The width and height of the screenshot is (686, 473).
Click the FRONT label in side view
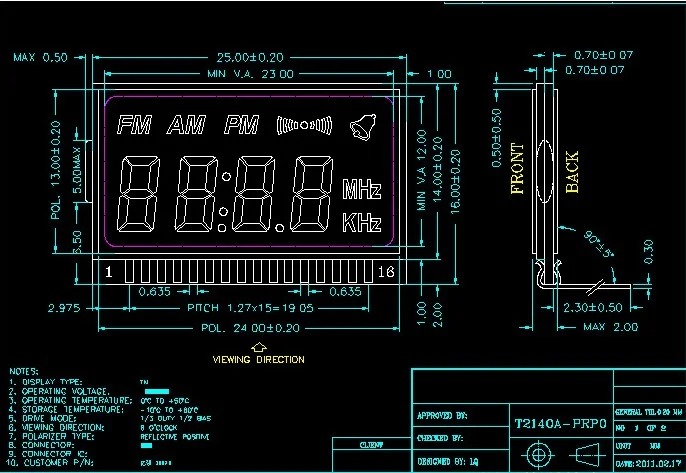(x=517, y=168)
